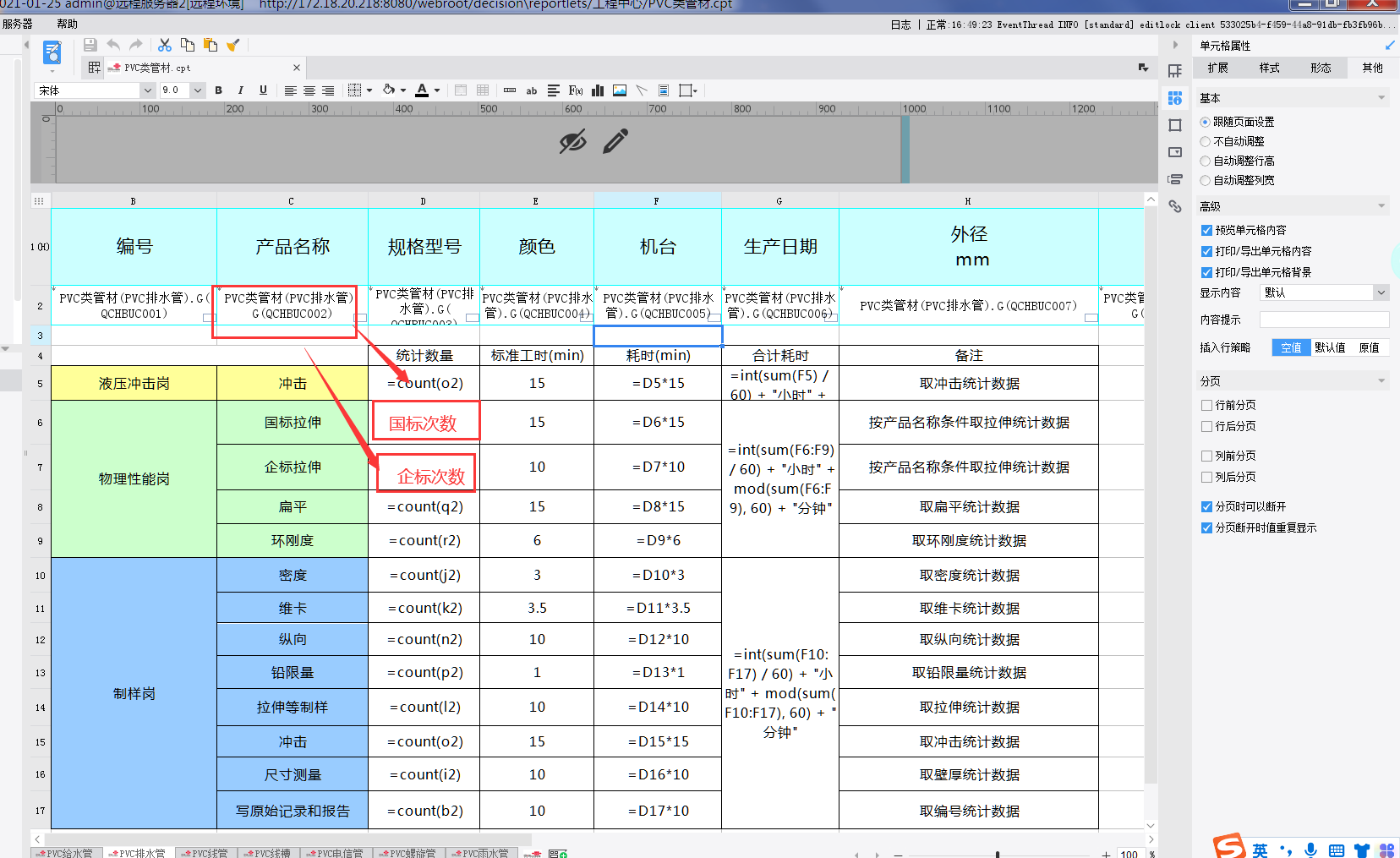Copy the selected cell
Image resolution: width=1400 pixels, height=858 pixels.
tap(188, 45)
